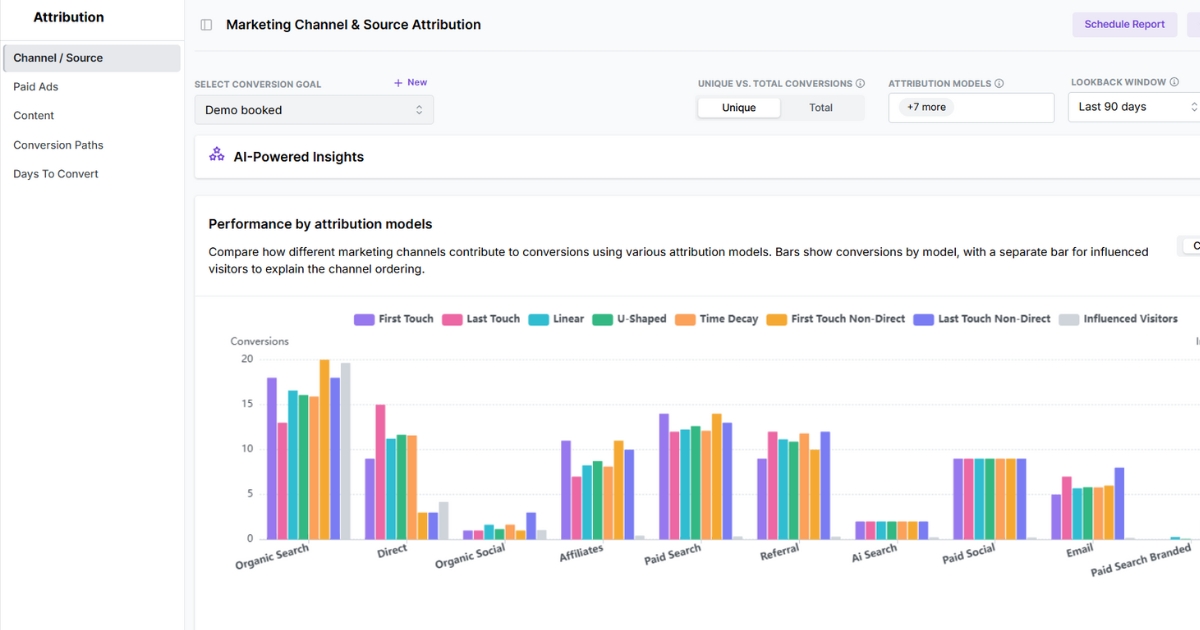Select Paid Ads in the Attribution sidebar
The image size is (1200, 630).
[x=34, y=87]
